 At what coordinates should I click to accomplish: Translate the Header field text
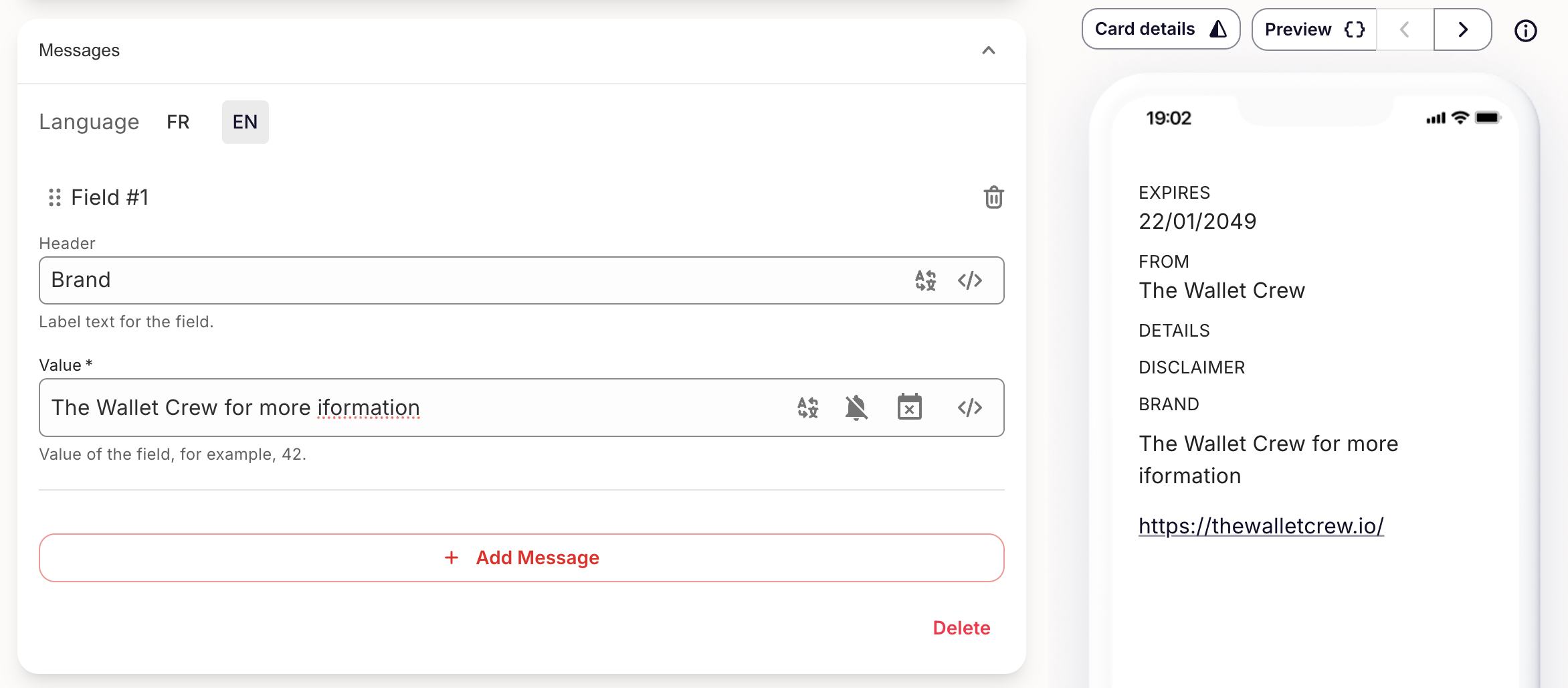click(925, 280)
